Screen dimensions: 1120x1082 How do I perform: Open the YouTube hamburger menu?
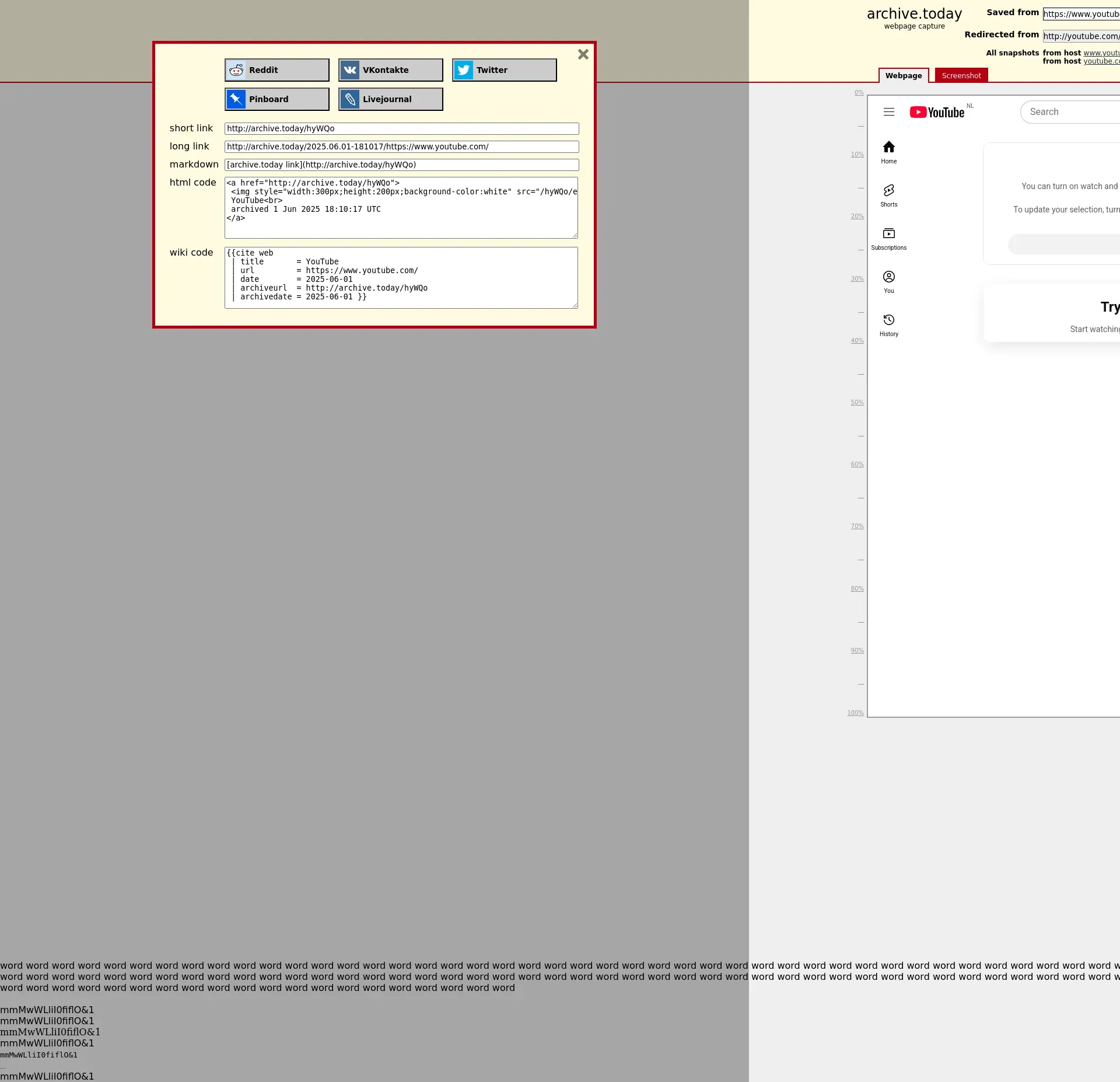(888, 112)
